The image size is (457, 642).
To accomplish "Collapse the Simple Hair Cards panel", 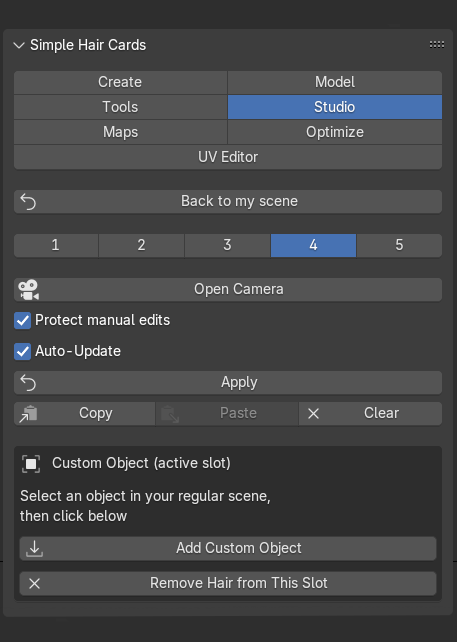I will [x=19, y=45].
